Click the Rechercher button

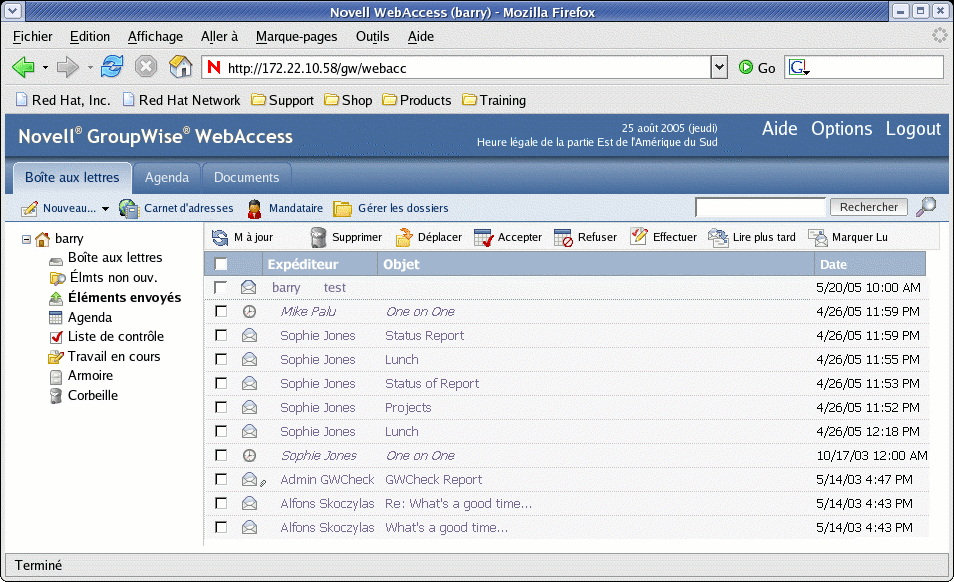[869, 207]
